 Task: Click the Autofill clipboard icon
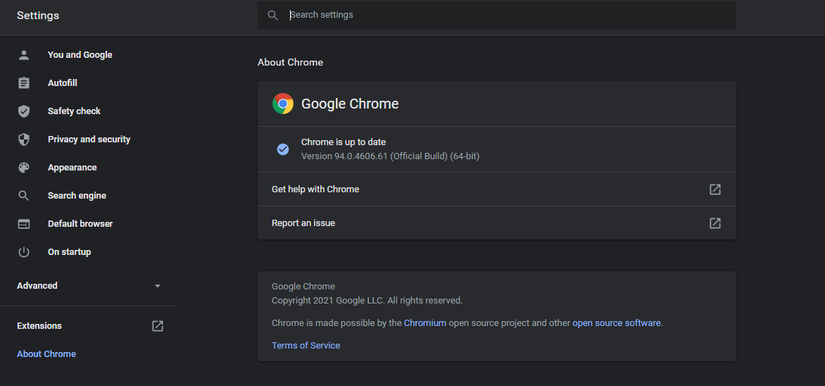[x=24, y=83]
